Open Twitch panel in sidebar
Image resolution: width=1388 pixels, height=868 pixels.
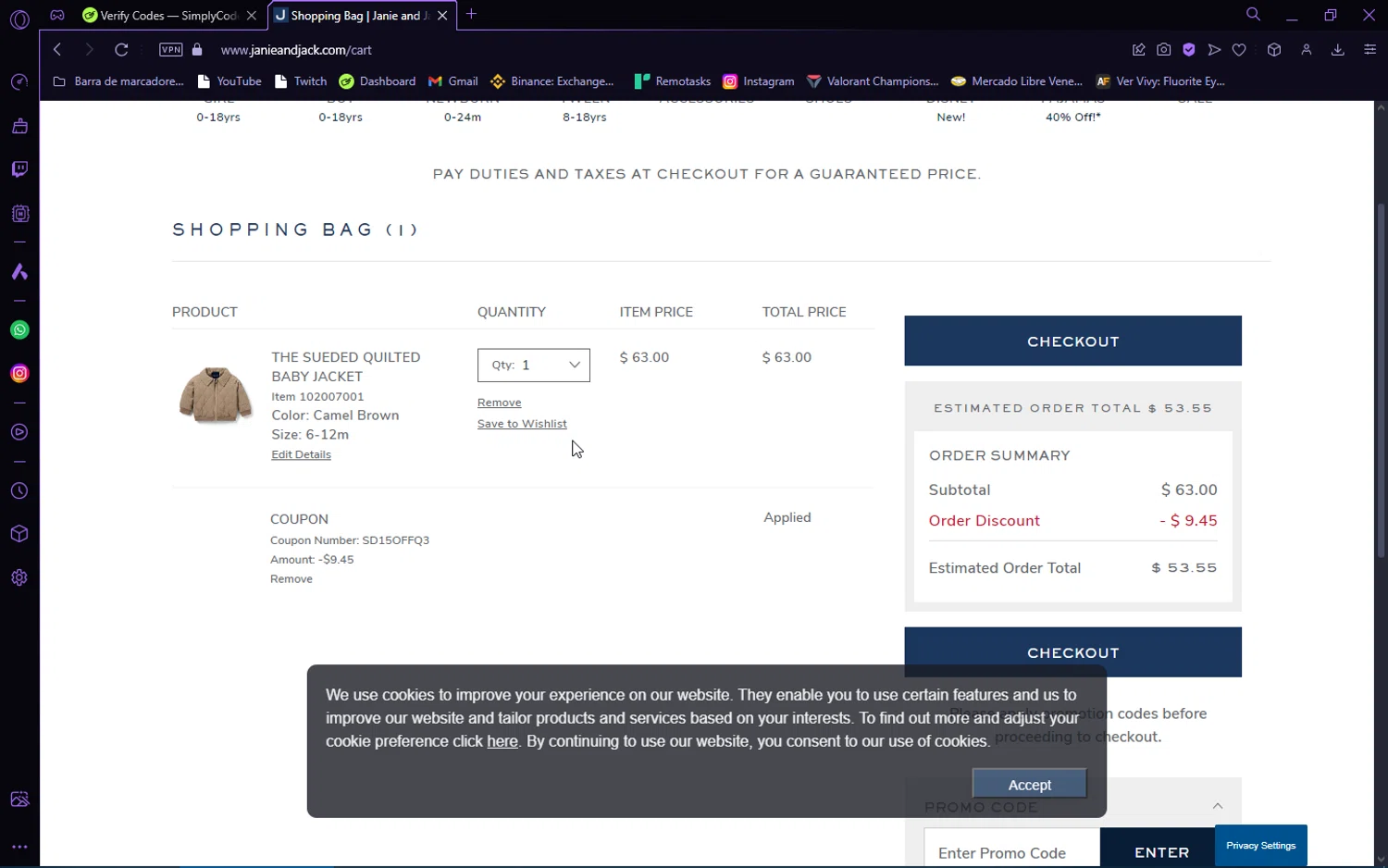click(x=19, y=169)
